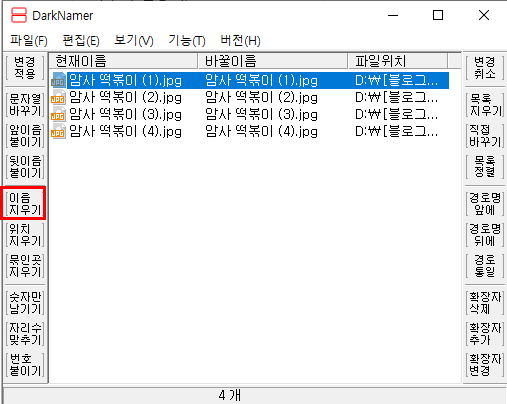Click the 4 개 status bar count
The height and width of the screenshot is (404, 507).
tap(230, 396)
